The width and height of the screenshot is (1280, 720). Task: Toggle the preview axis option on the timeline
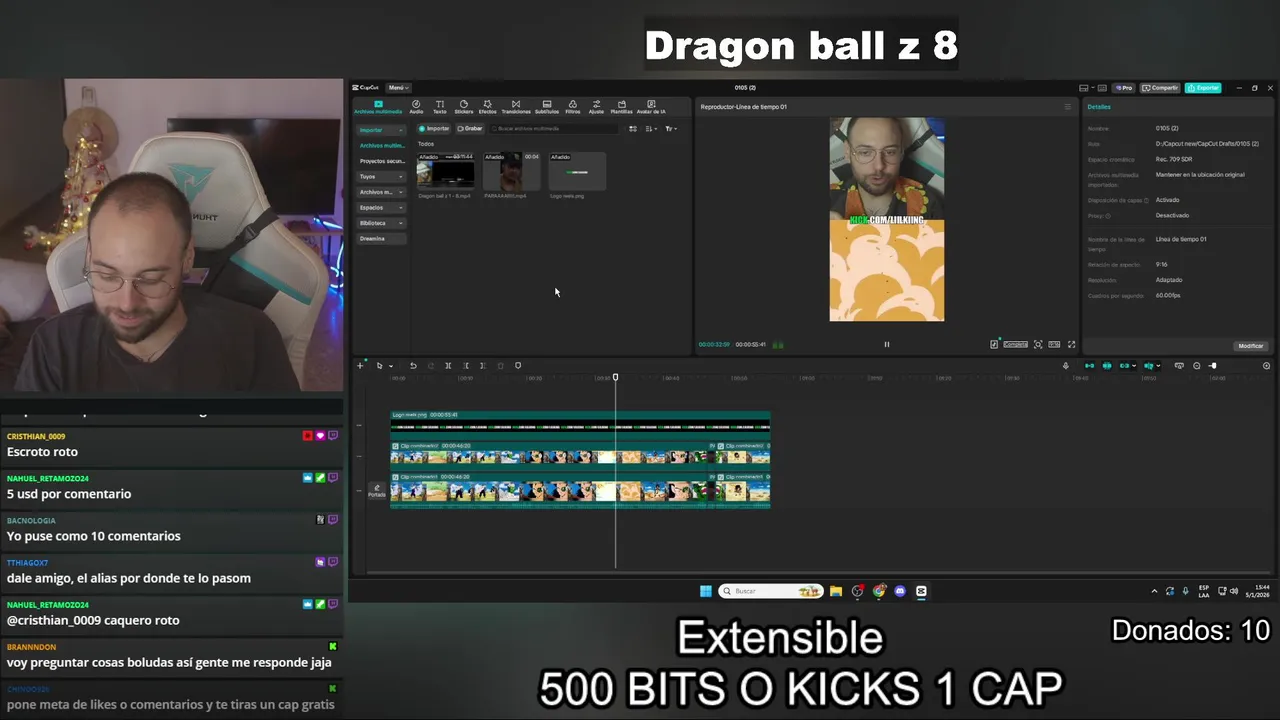[1150, 366]
